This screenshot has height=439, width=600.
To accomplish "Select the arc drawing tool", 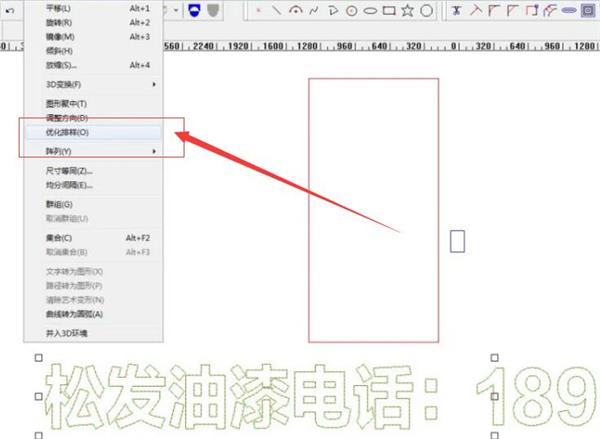I will pyautogui.click(x=295, y=10).
